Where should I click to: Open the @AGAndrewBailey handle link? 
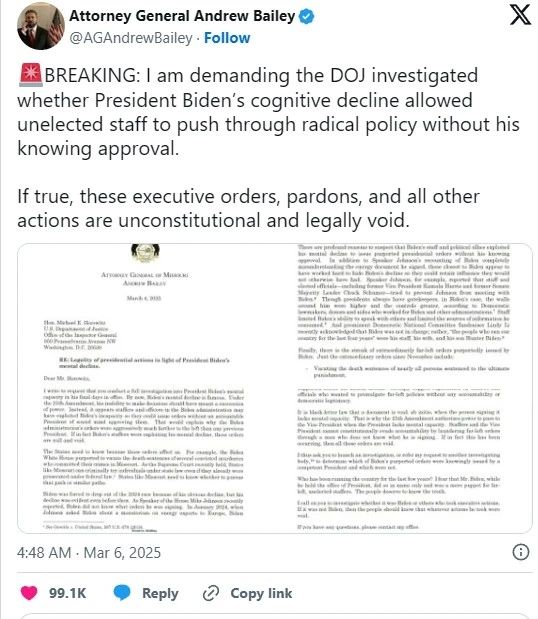click(131, 38)
